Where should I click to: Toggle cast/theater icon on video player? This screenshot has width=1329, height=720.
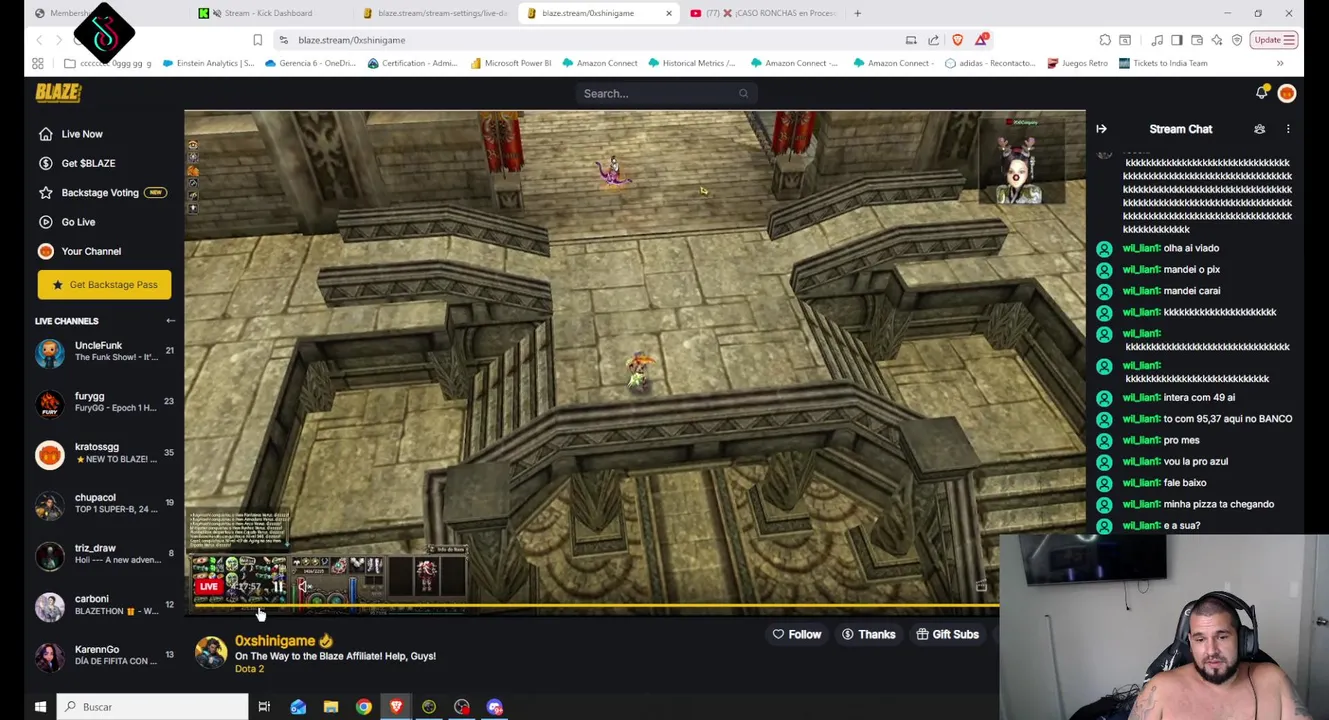(981, 587)
